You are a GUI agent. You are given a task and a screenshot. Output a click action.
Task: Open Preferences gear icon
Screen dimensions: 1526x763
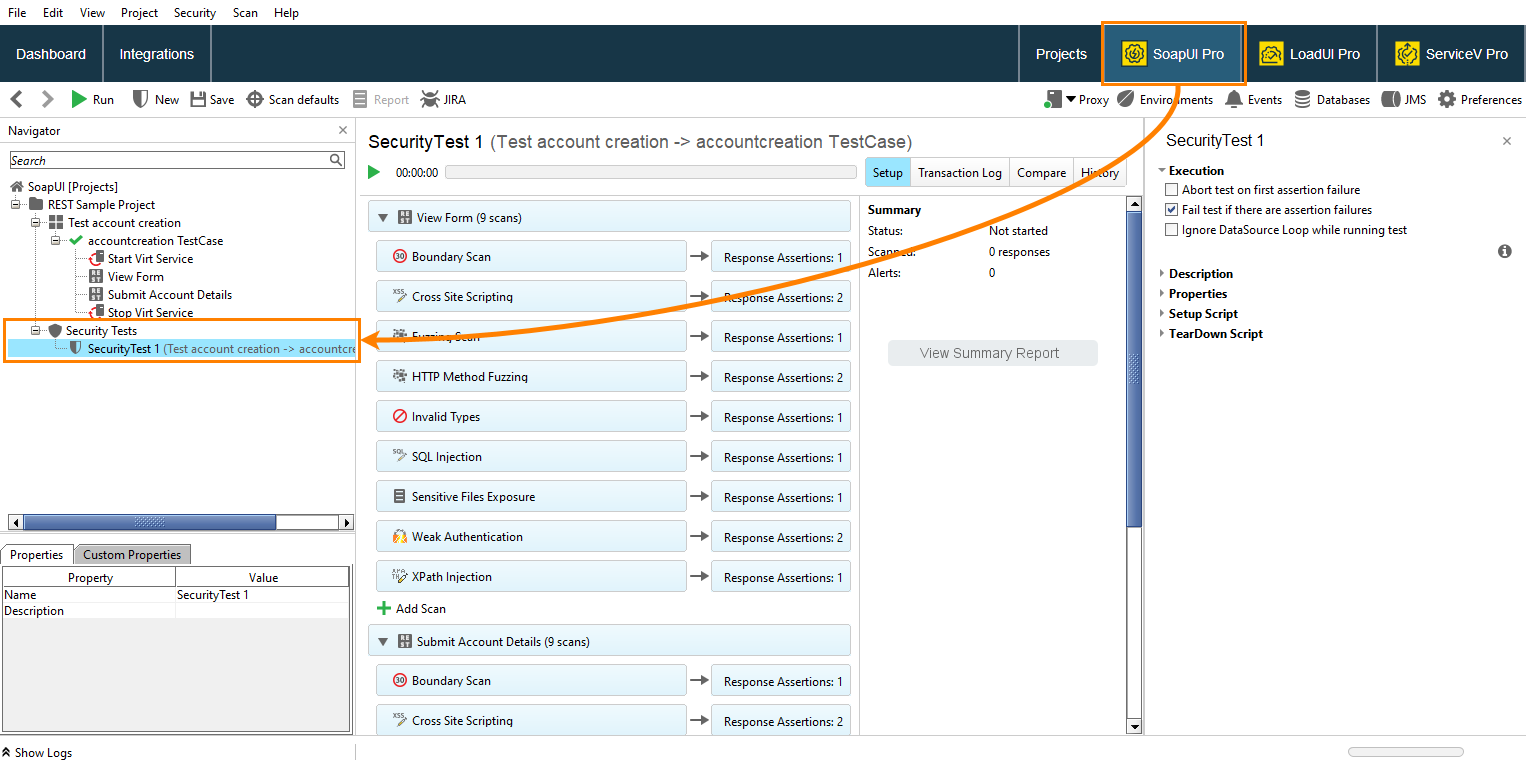(1446, 99)
